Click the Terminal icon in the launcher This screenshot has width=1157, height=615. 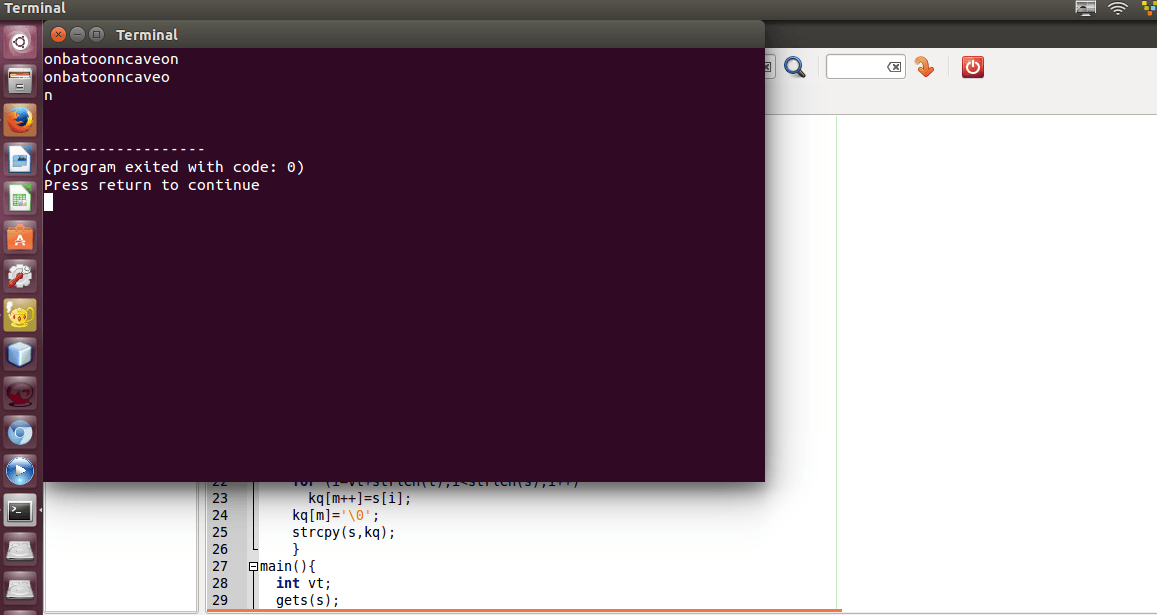pos(20,510)
